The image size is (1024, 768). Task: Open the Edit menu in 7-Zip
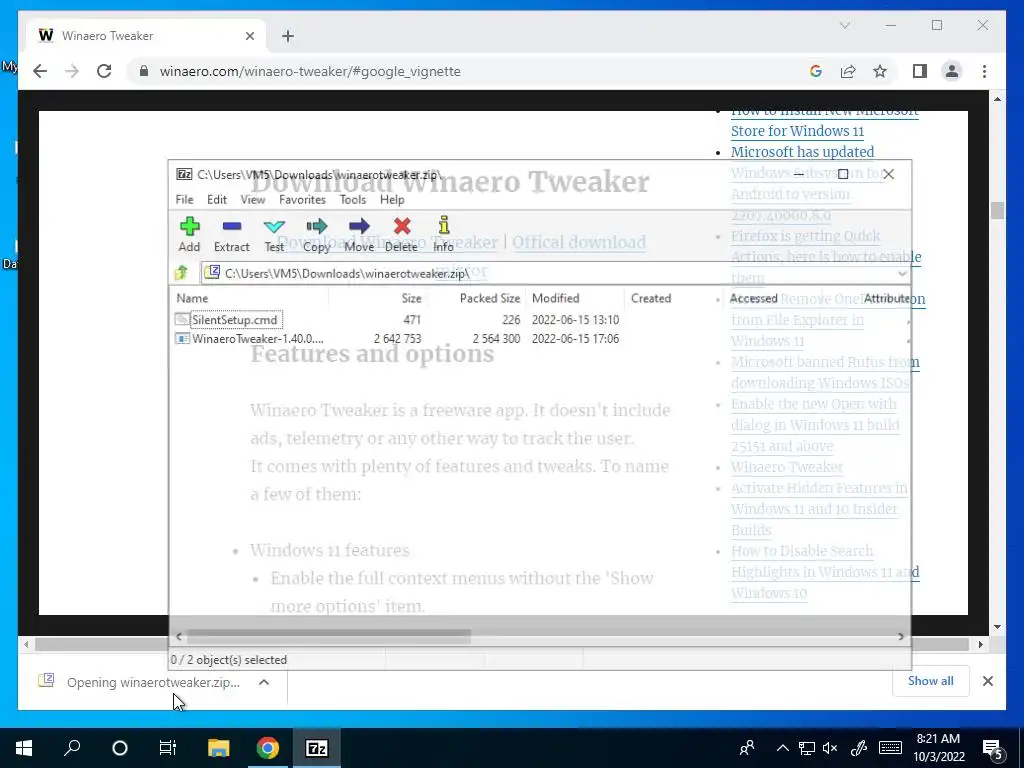(217, 200)
